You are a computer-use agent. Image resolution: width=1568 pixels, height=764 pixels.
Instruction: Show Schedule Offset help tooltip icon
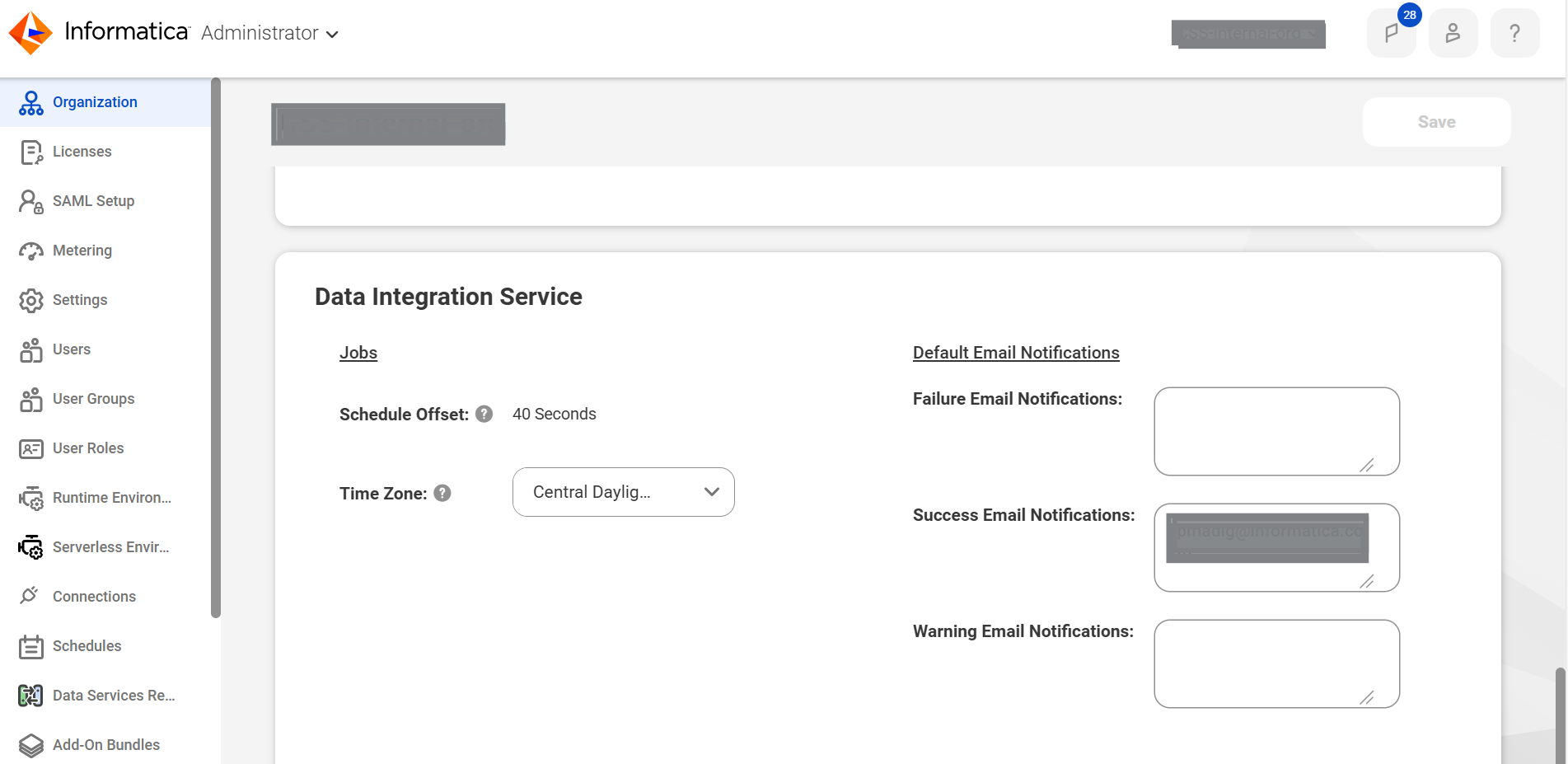(x=484, y=414)
